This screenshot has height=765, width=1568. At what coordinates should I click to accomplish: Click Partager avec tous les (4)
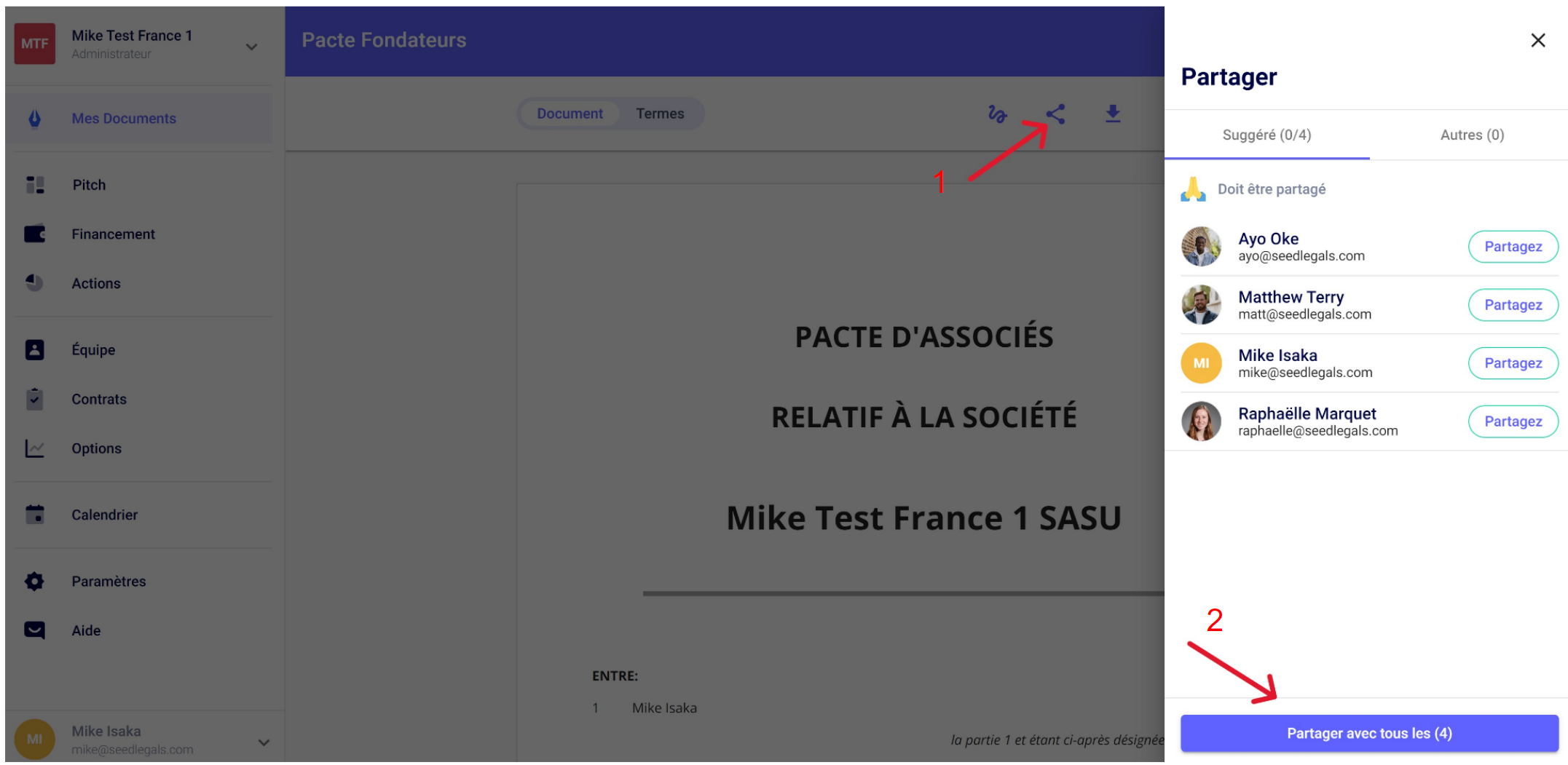1368,734
